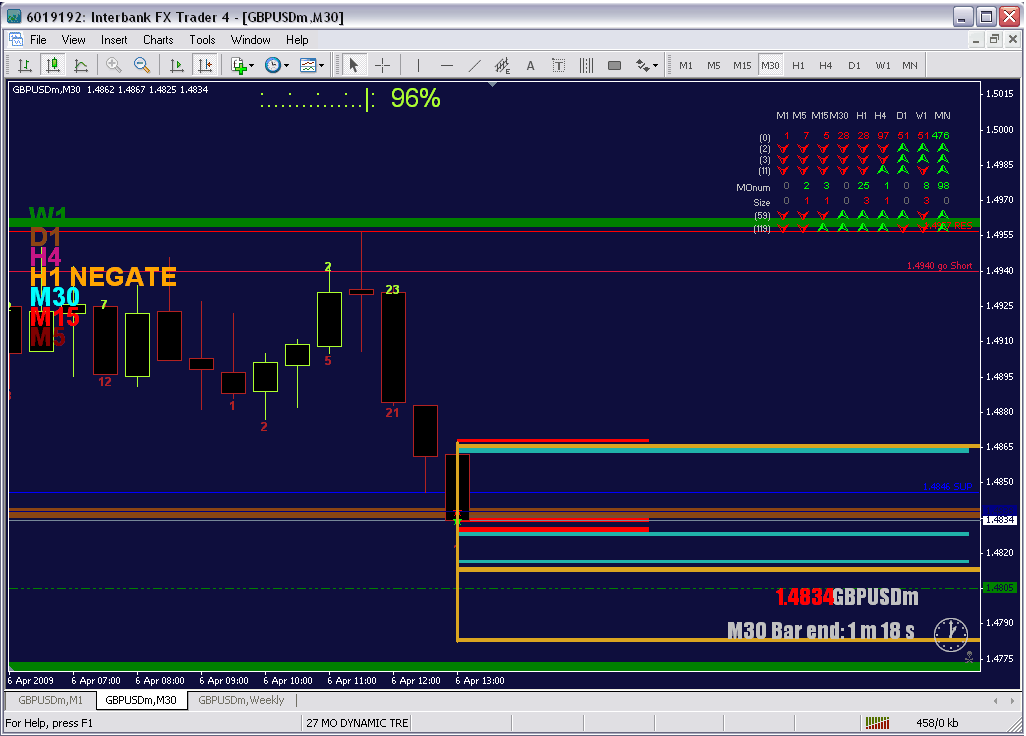Click the 'H1 NEGATE' chart label
The width and height of the screenshot is (1026, 736).
pos(103,277)
